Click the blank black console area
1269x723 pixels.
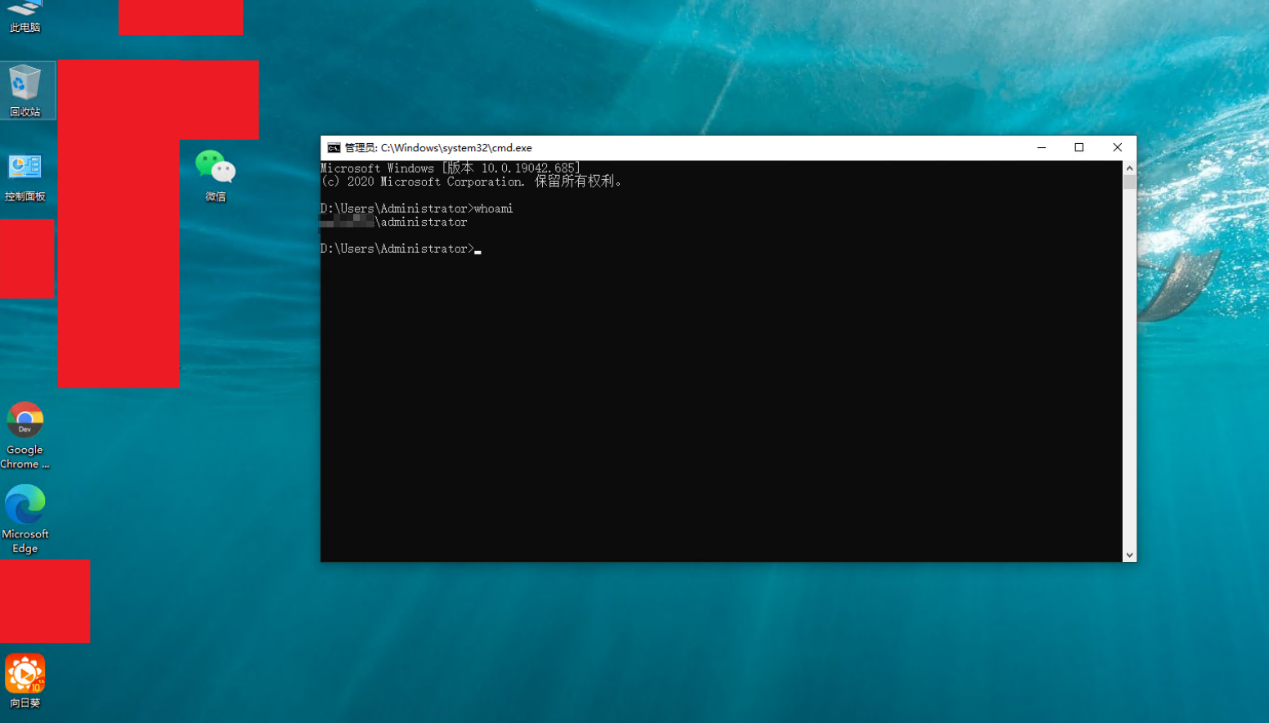click(x=720, y=400)
